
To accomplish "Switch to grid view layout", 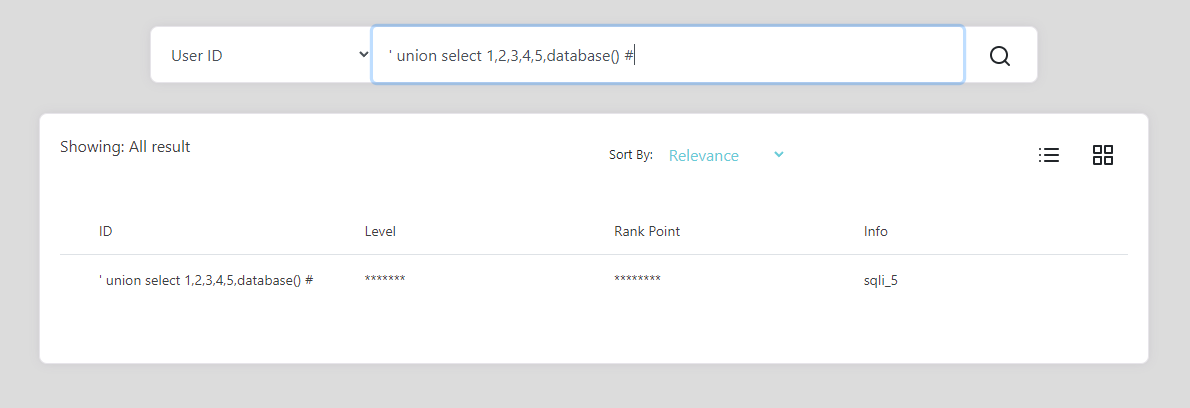I will [x=1103, y=155].
